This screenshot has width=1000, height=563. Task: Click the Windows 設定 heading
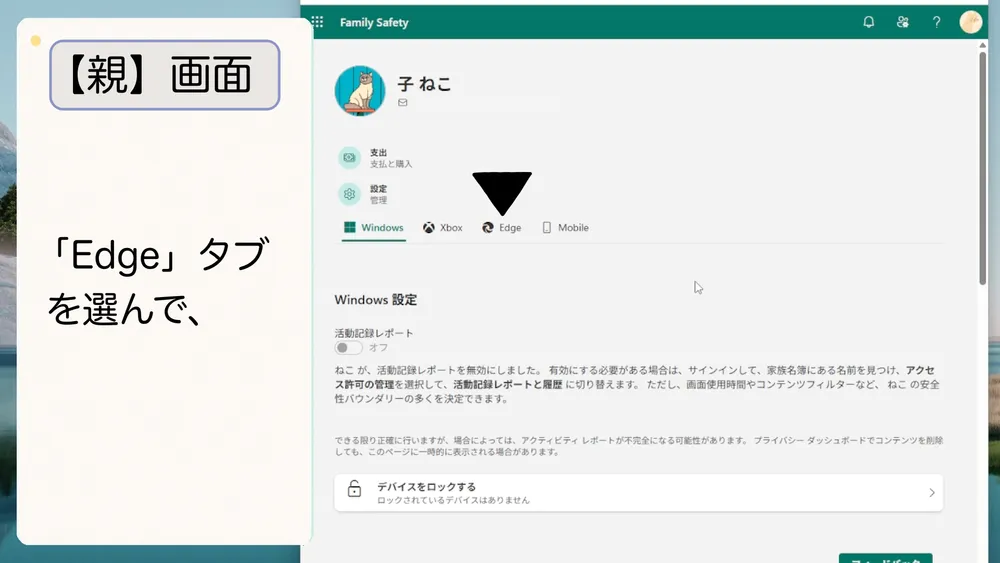coord(376,300)
